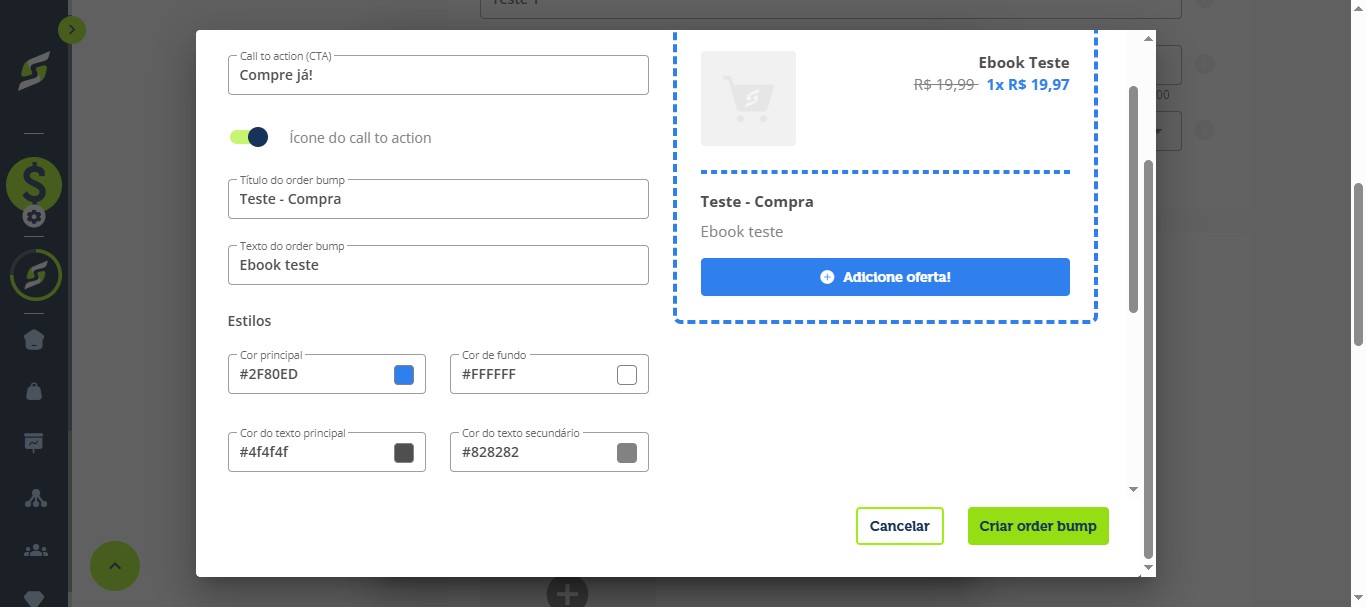
Task: Click the dialog's inner scrollbar thumb
Action: tap(1133, 199)
